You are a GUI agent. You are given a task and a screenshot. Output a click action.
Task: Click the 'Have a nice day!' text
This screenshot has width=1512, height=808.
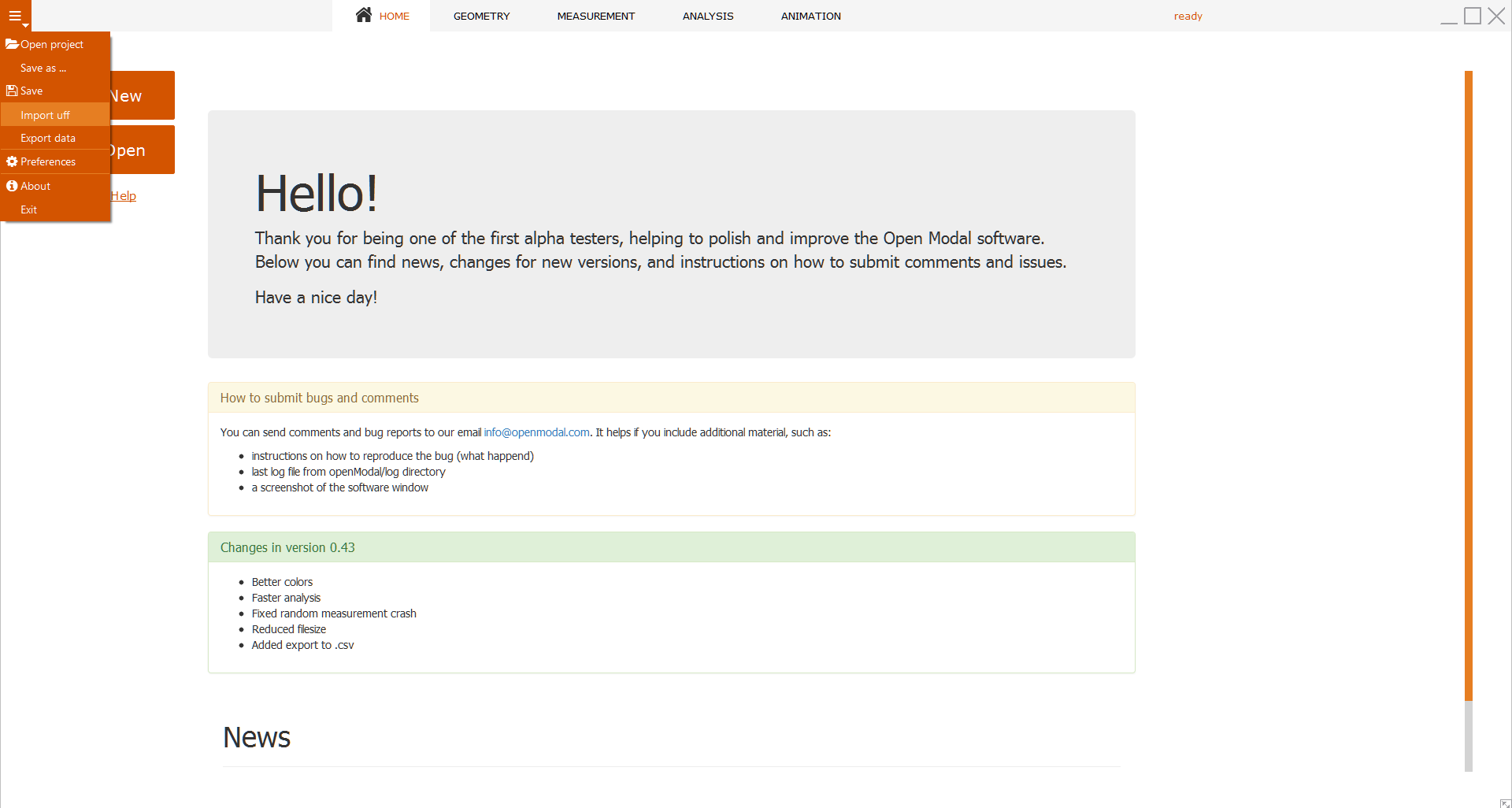pos(316,298)
